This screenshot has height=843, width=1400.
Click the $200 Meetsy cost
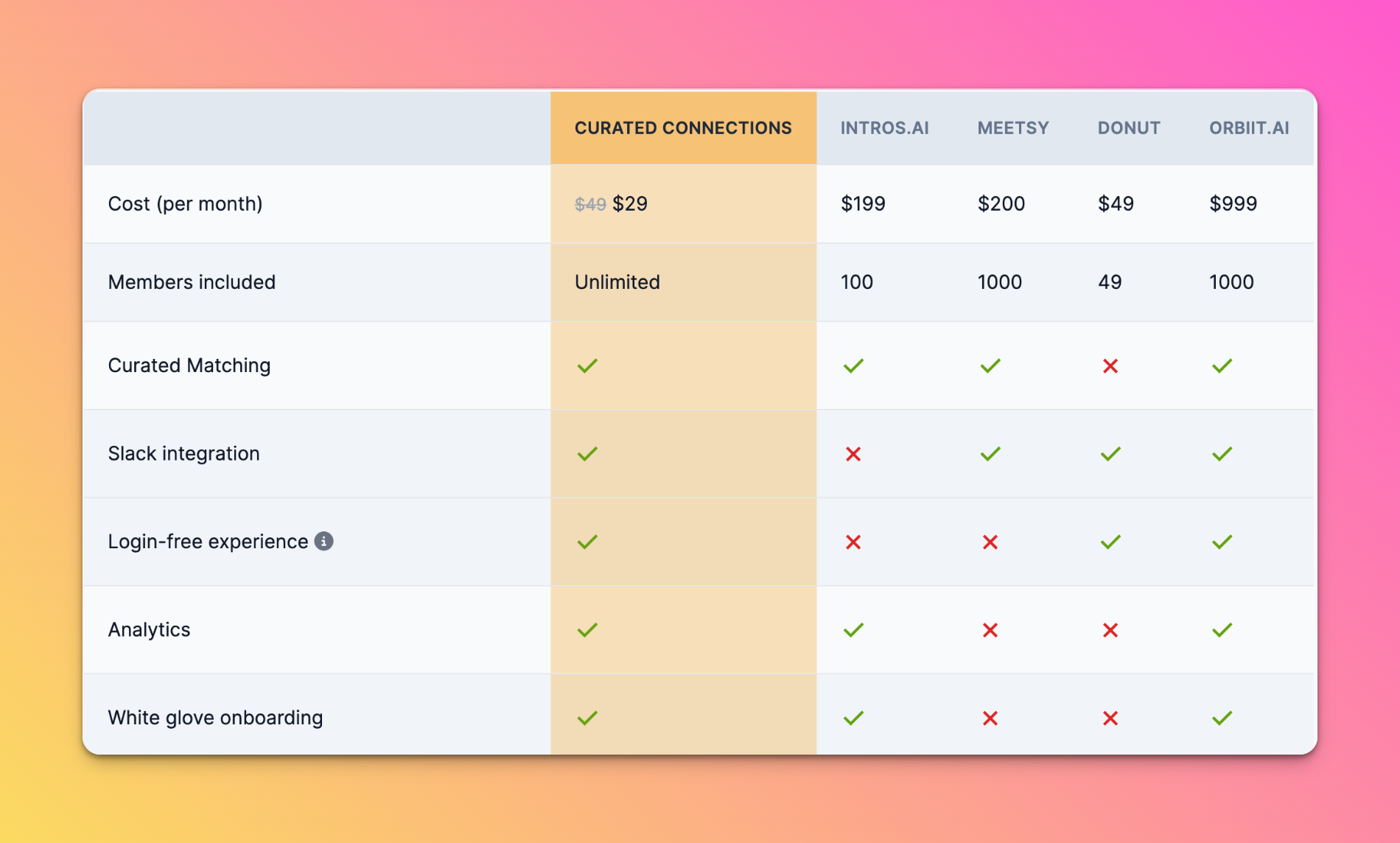[x=1001, y=203]
